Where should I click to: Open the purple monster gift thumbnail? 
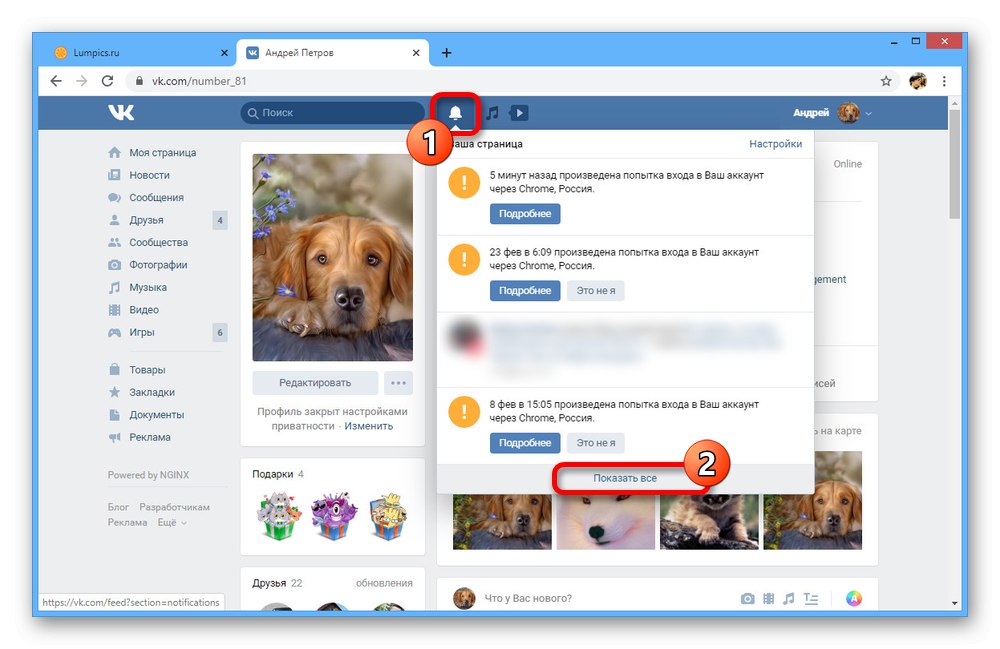tap(332, 516)
